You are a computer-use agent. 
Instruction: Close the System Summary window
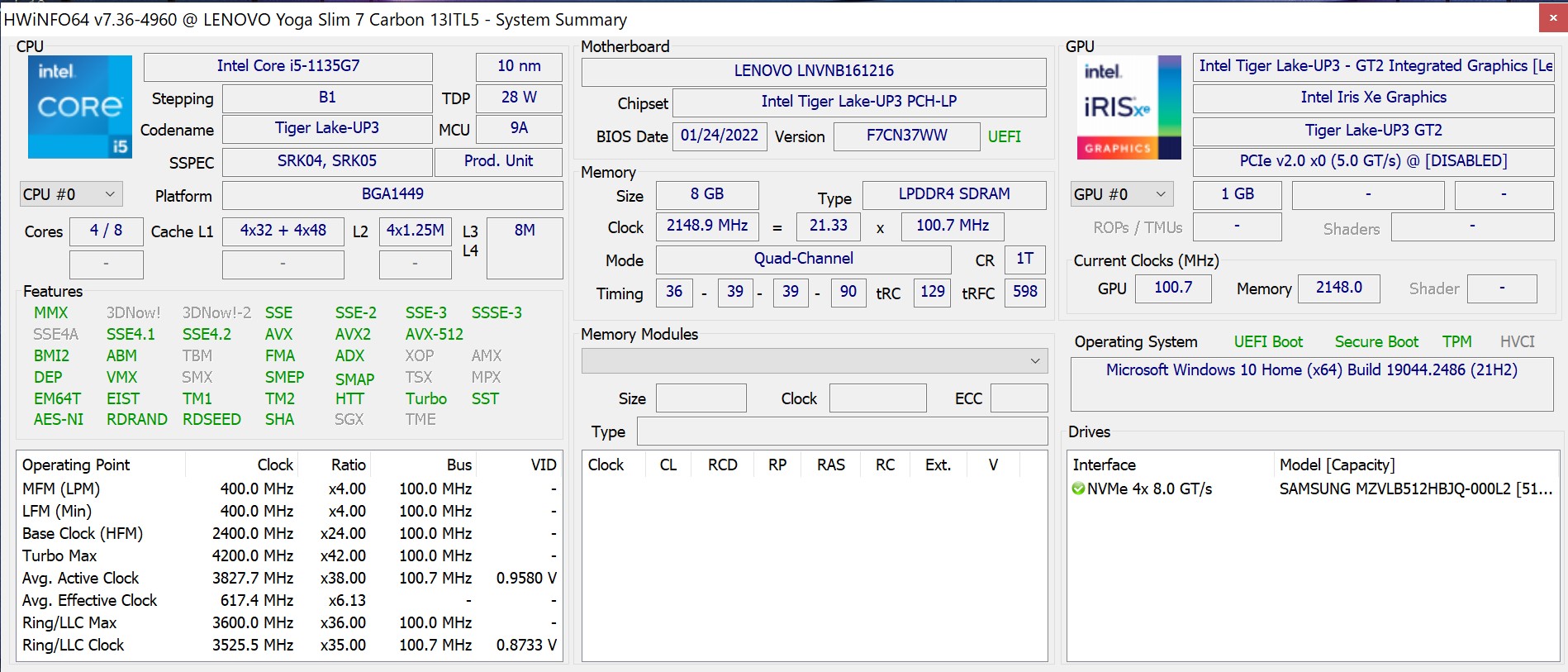coord(1553,17)
